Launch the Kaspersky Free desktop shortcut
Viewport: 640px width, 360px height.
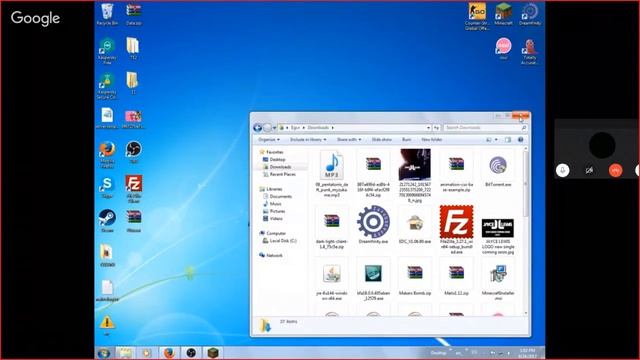pos(107,51)
